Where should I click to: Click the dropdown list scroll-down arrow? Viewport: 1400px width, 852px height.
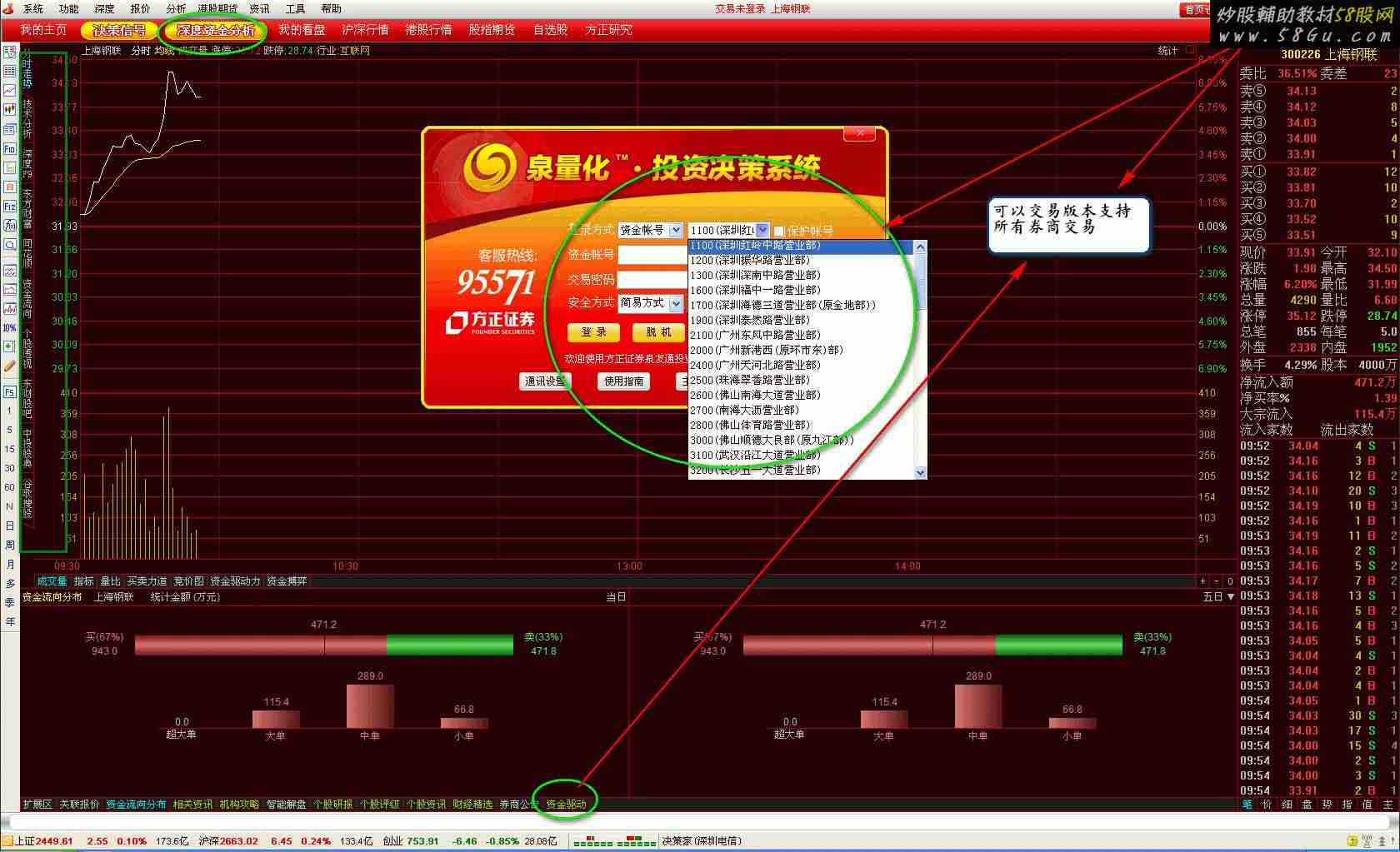[921, 472]
